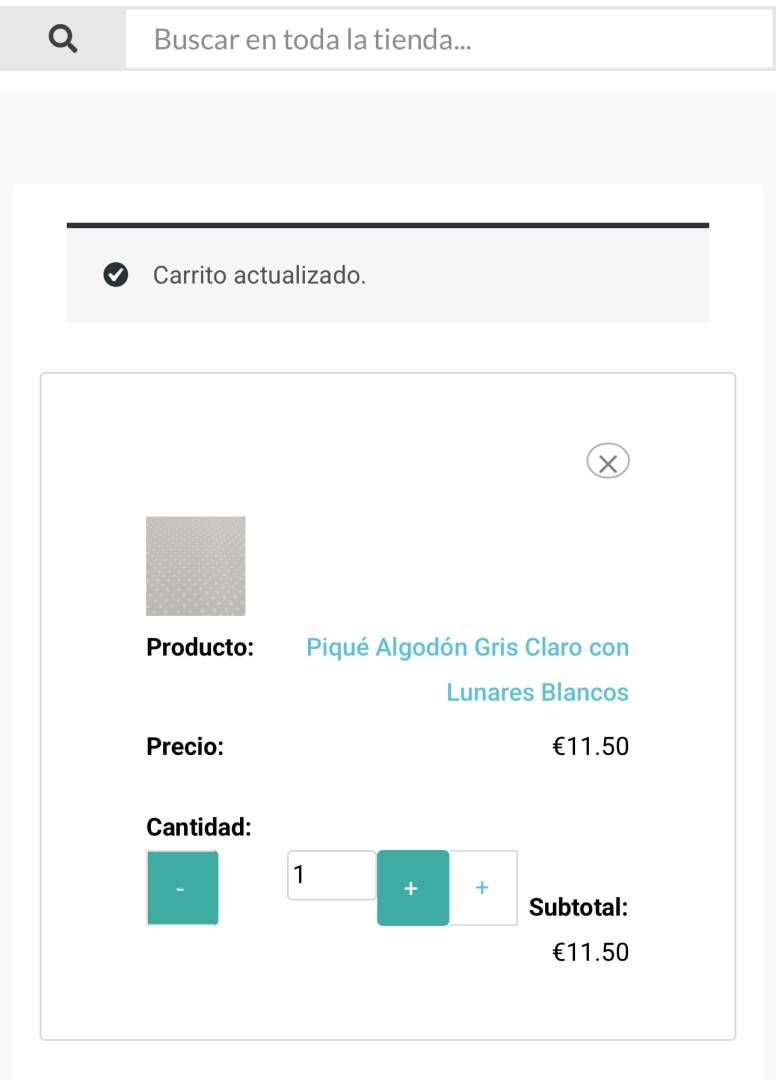Click the 'Precio:' label
This screenshot has width=776, height=1080.
coord(185,747)
